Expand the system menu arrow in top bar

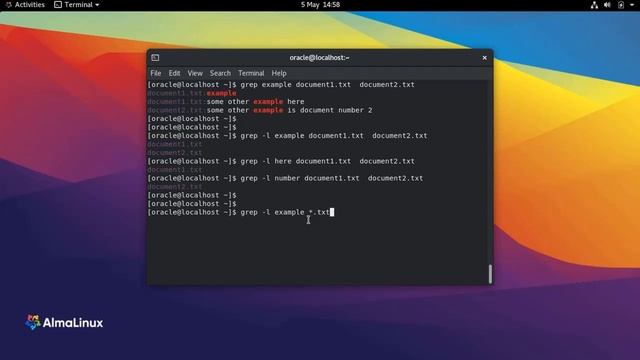[632, 5]
